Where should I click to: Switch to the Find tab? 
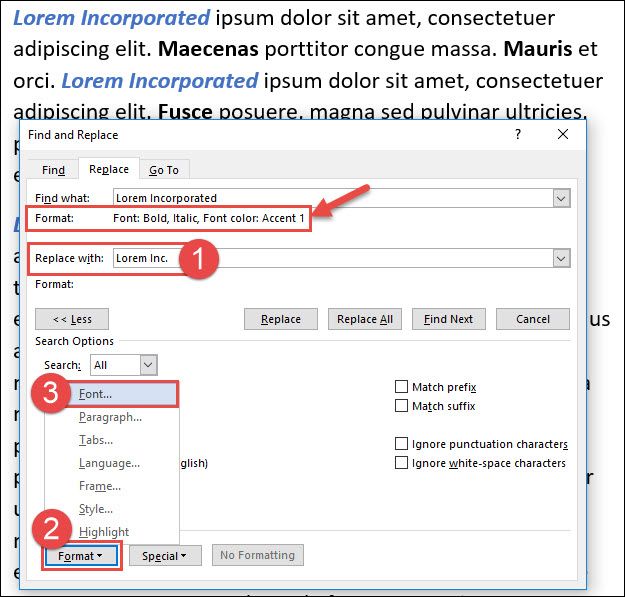coord(53,170)
